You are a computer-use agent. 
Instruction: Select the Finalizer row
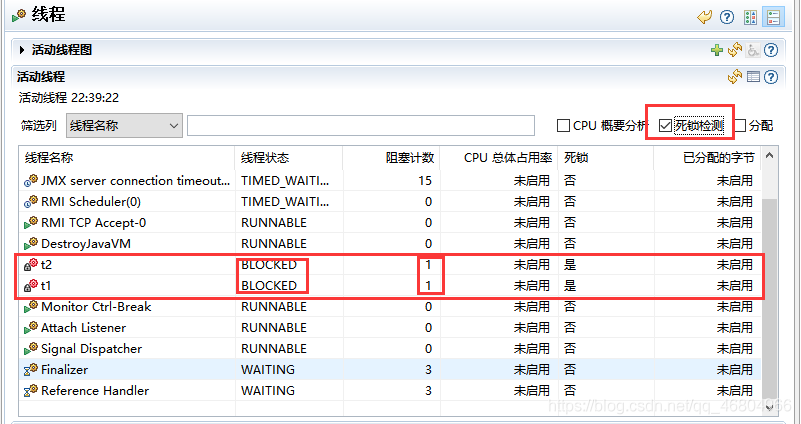pos(390,369)
